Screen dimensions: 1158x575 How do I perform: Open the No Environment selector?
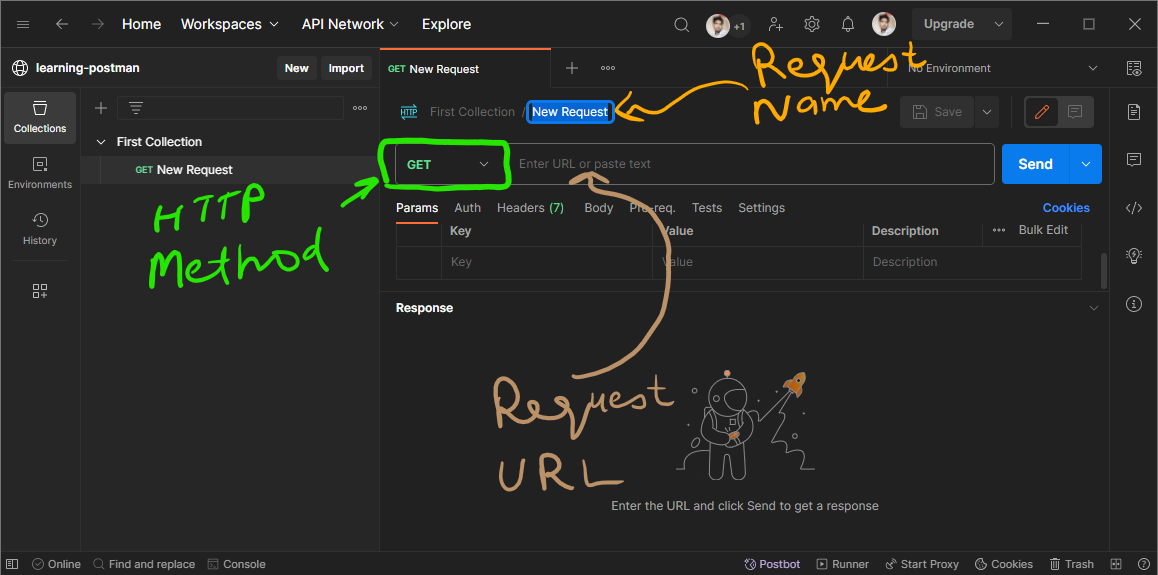coord(1002,68)
